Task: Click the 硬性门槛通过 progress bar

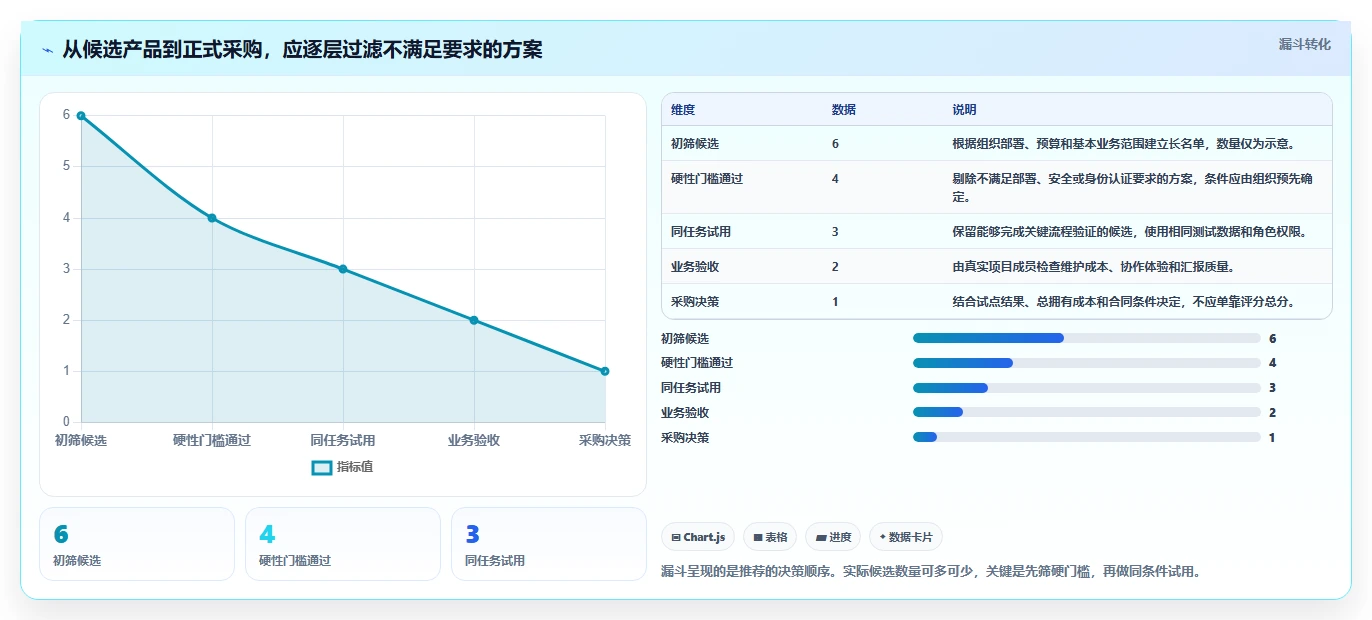Action: 1087,363
